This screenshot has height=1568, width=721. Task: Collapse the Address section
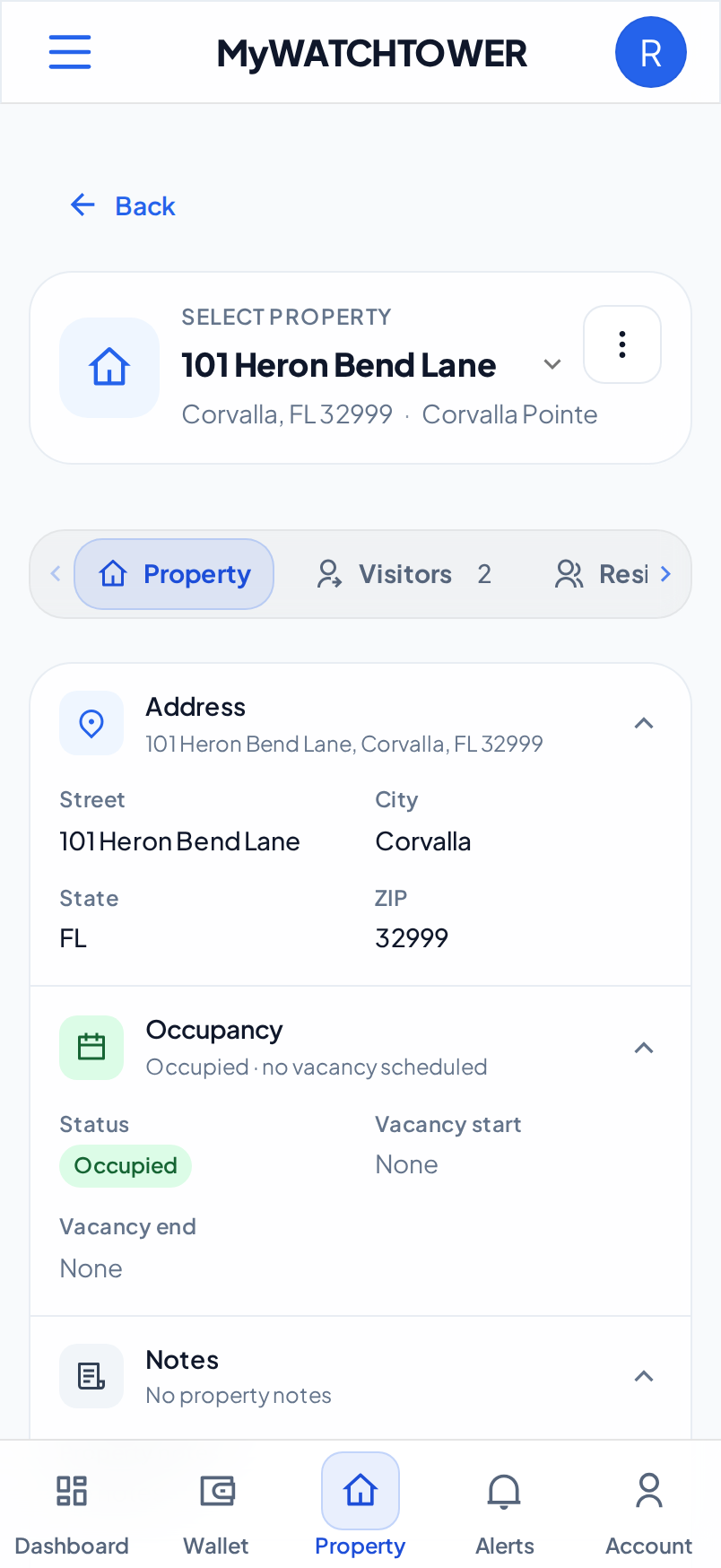(x=644, y=723)
